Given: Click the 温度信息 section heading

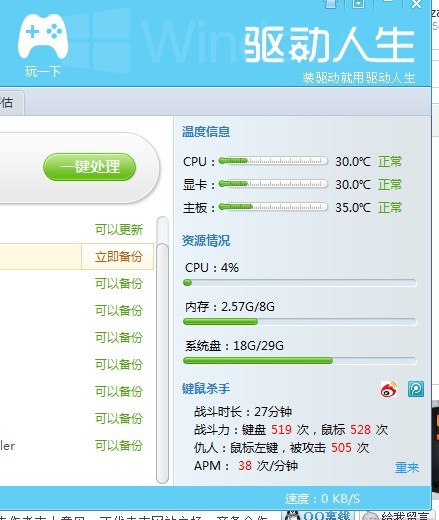Looking at the screenshot, I should click(x=206, y=132).
